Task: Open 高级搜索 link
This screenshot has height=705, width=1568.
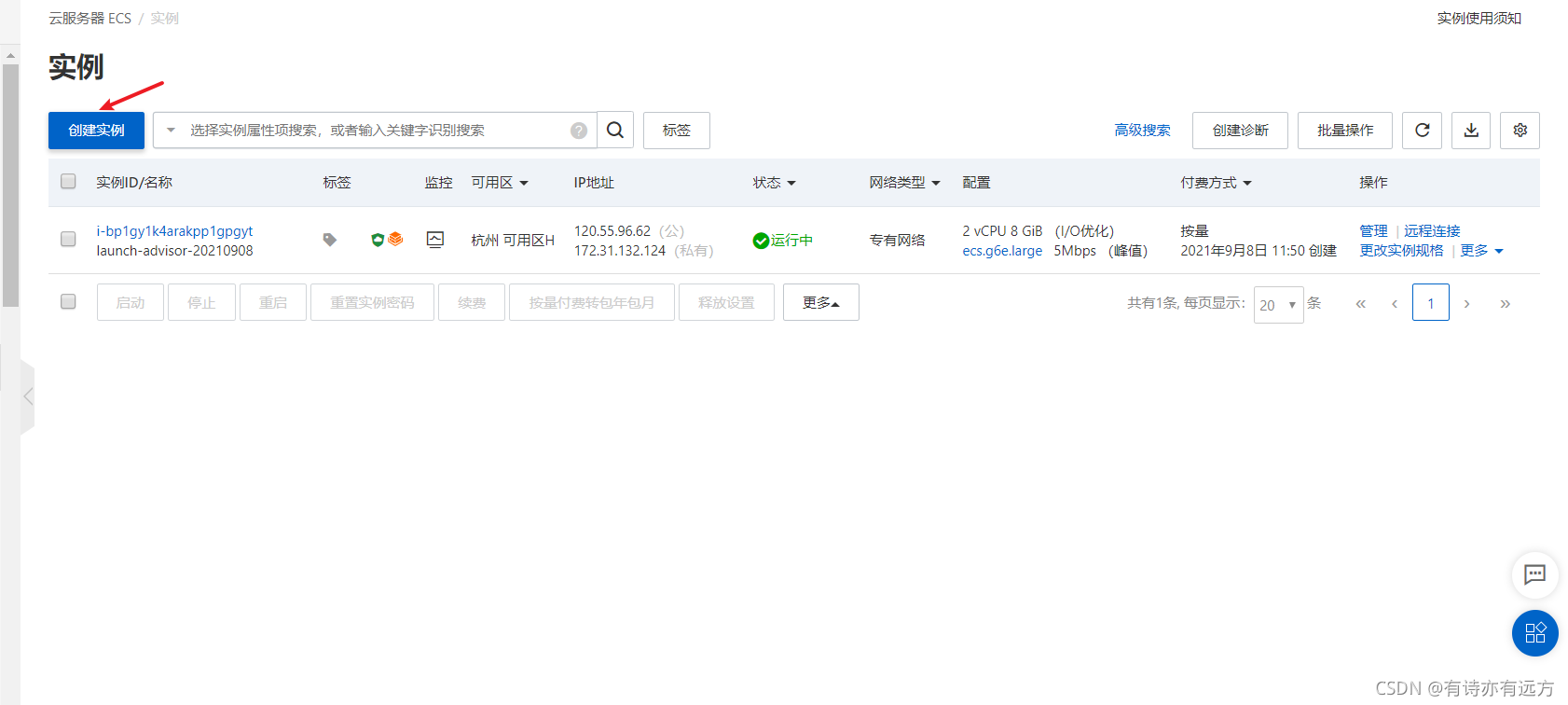Action: point(1143,131)
